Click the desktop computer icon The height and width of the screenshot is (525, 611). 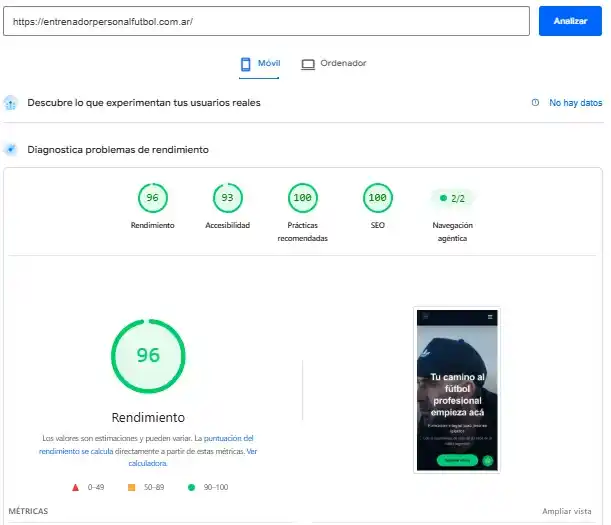tap(308, 64)
